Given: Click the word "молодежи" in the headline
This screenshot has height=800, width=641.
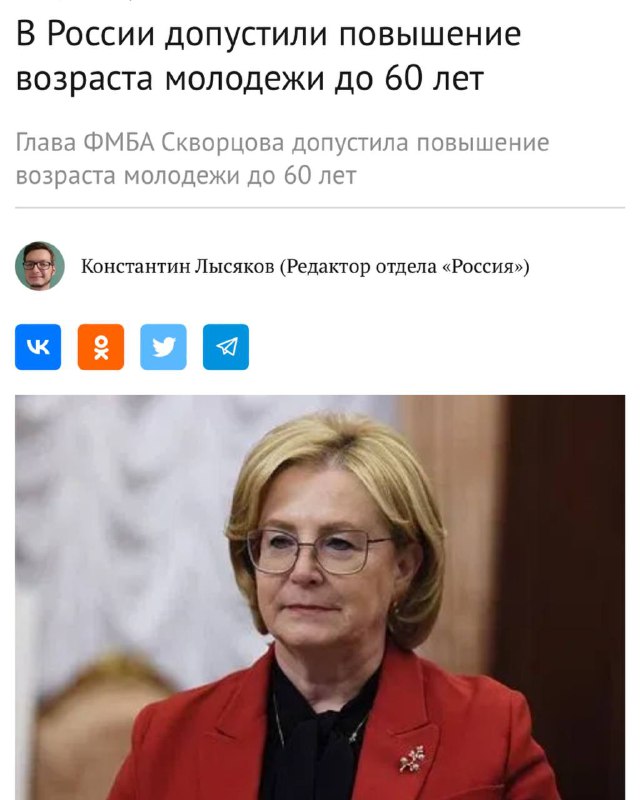Looking at the screenshot, I should click(x=244, y=79).
